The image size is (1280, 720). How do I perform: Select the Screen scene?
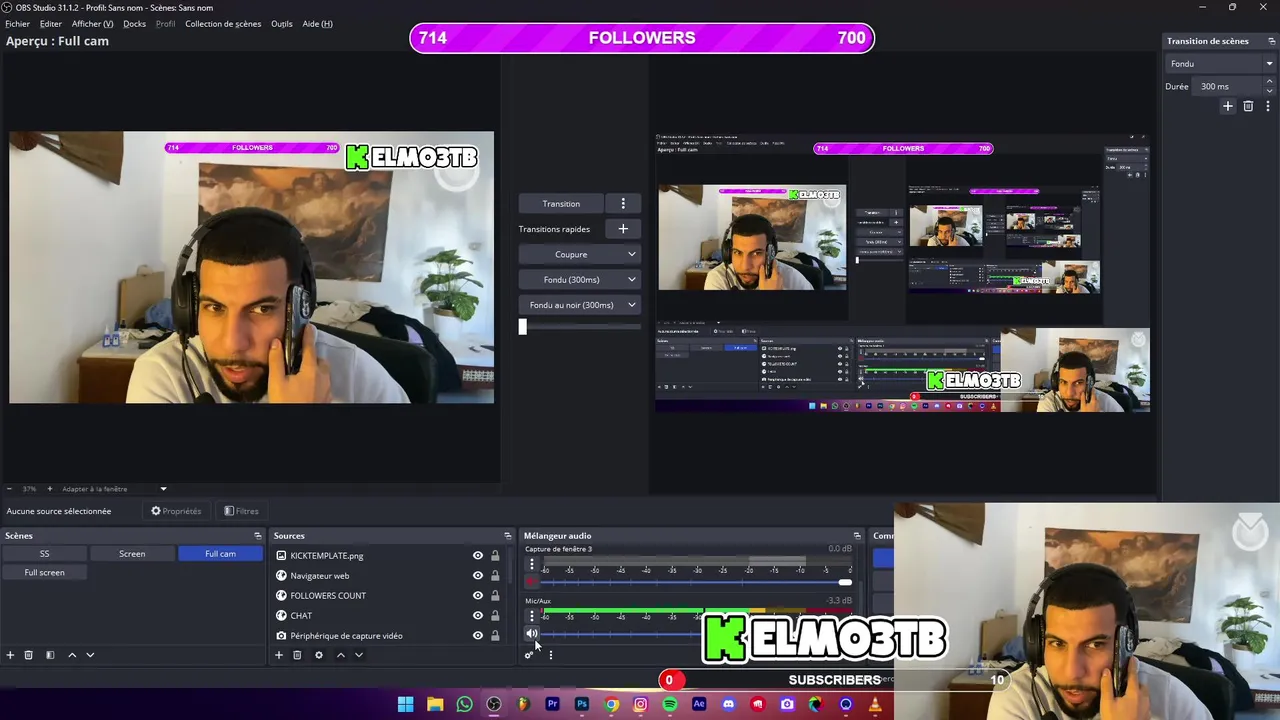[x=132, y=554]
